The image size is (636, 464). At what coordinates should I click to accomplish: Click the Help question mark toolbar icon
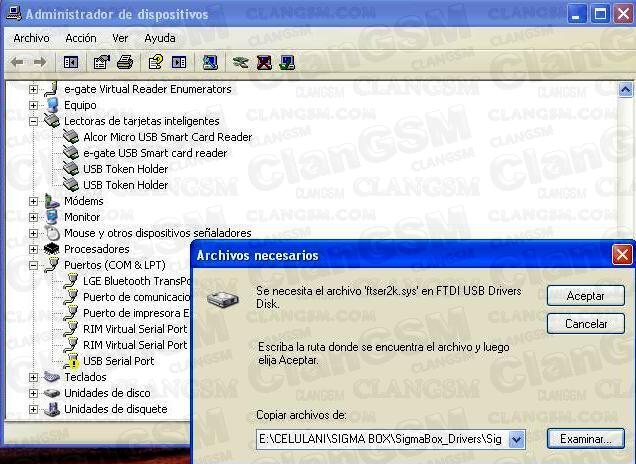click(156, 62)
